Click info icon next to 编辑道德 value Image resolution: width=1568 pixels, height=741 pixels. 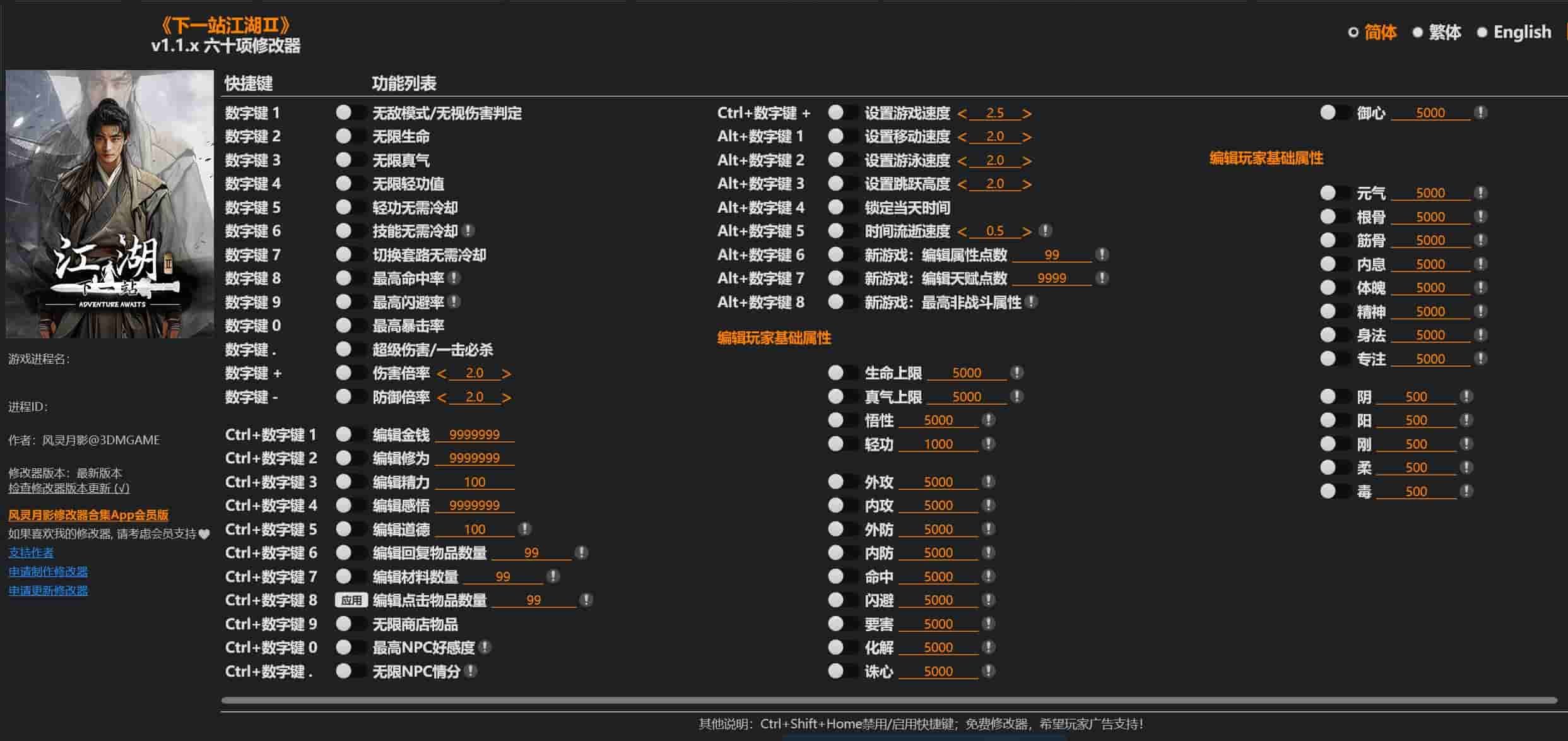[524, 529]
